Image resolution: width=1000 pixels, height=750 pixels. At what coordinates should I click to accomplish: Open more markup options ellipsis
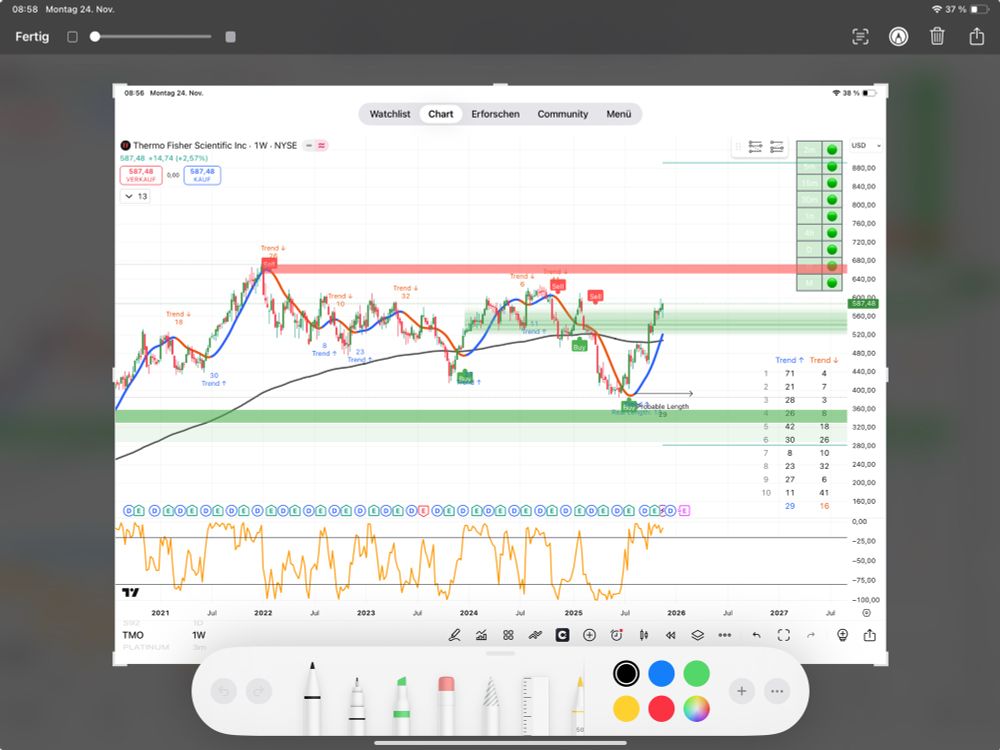[x=777, y=691]
